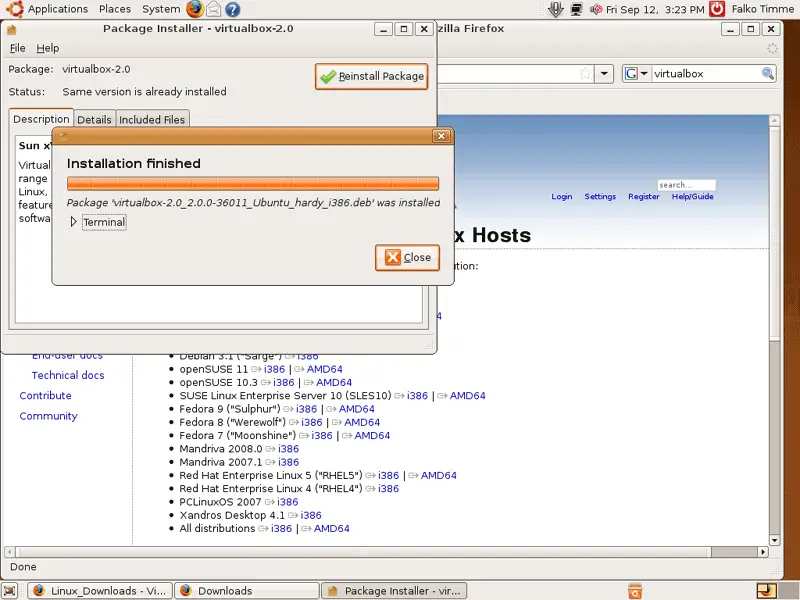Switch to the Details tab
The image size is (800, 600).
pyautogui.click(x=94, y=119)
